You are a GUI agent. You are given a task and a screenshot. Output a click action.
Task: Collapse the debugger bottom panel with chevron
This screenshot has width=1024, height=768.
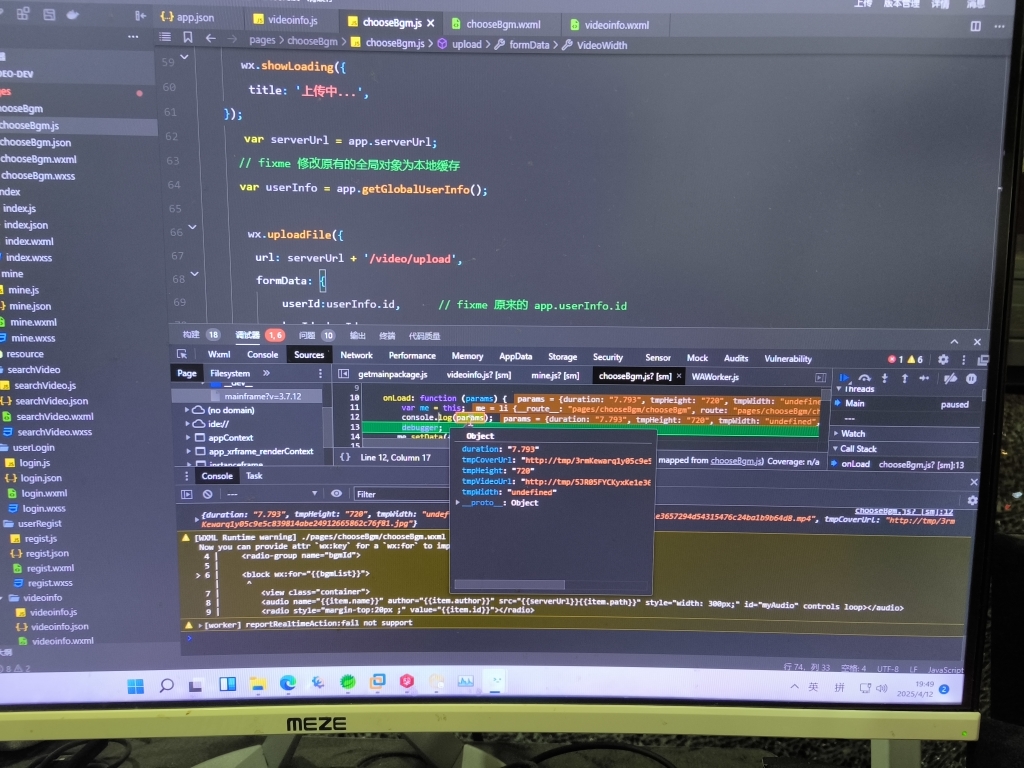[x=954, y=342]
